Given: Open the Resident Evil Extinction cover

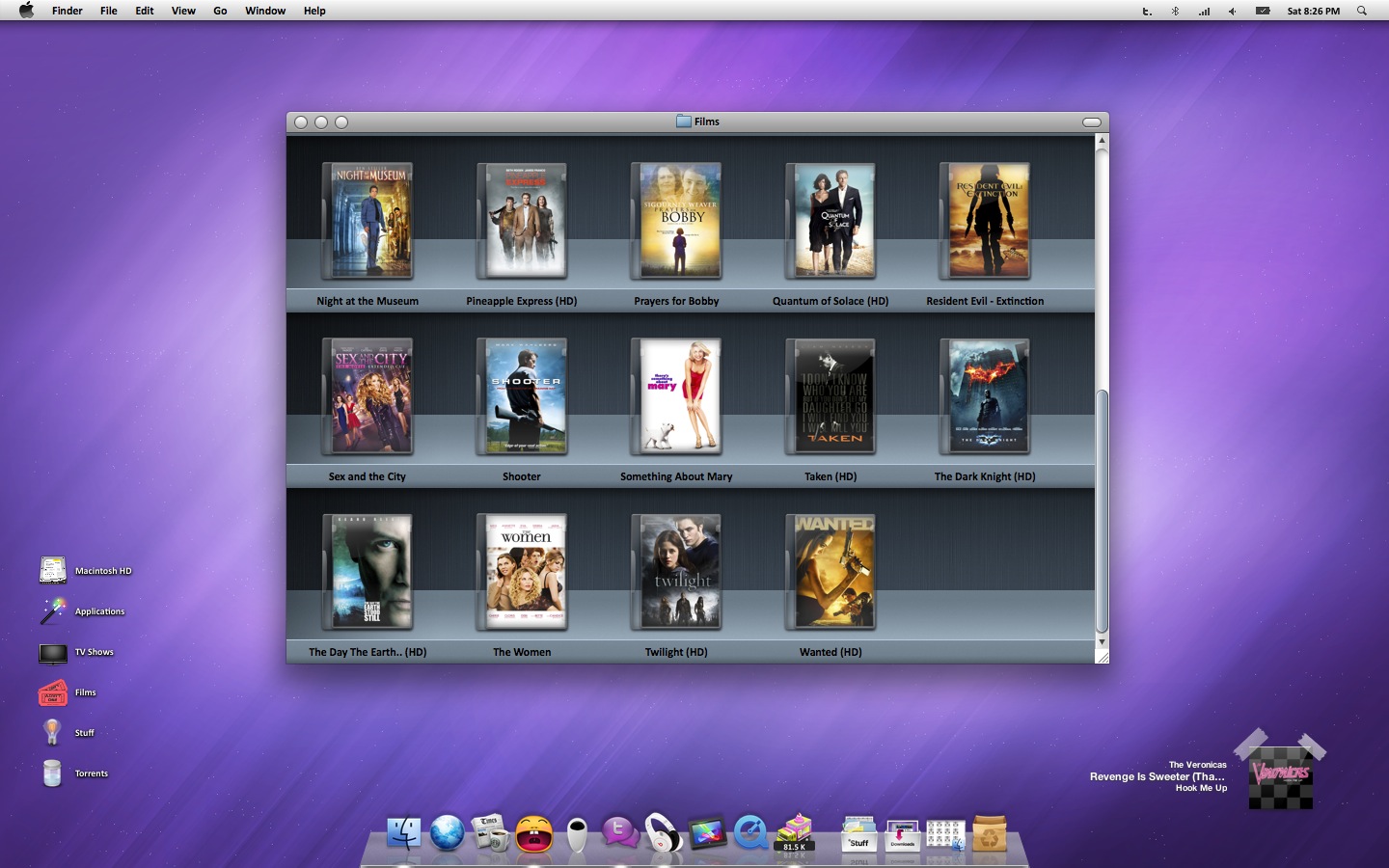Looking at the screenshot, I should (985, 221).
